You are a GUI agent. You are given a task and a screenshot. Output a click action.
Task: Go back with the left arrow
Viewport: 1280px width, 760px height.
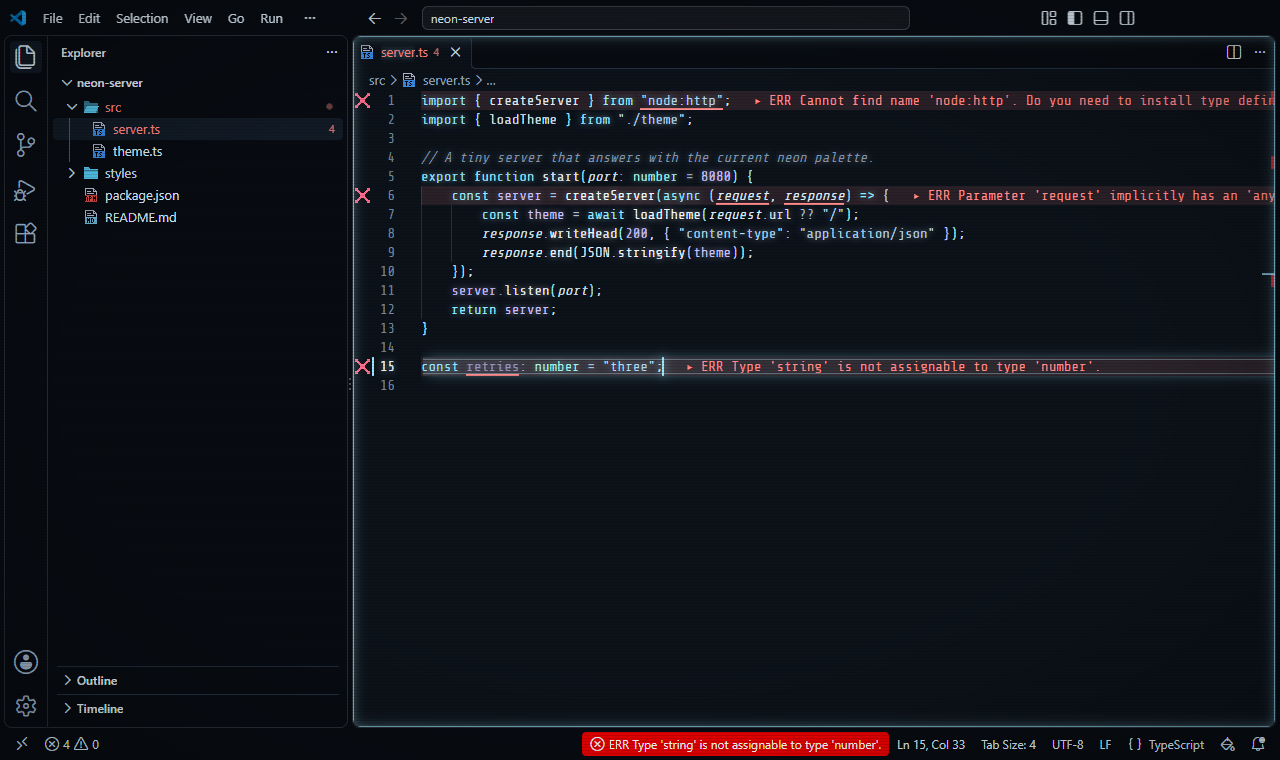click(375, 18)
